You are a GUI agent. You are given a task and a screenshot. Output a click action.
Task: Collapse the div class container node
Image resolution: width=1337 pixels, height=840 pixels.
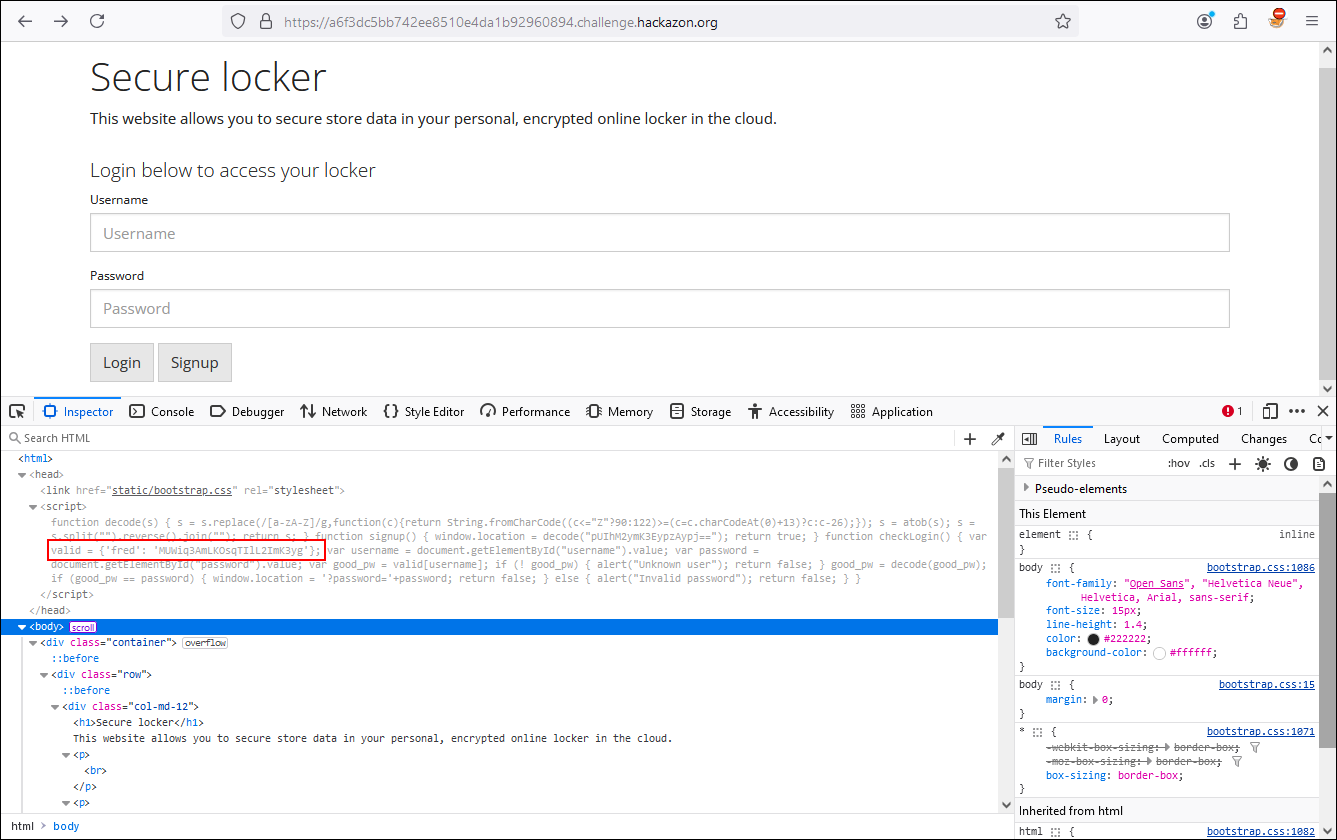pos(33,643)
